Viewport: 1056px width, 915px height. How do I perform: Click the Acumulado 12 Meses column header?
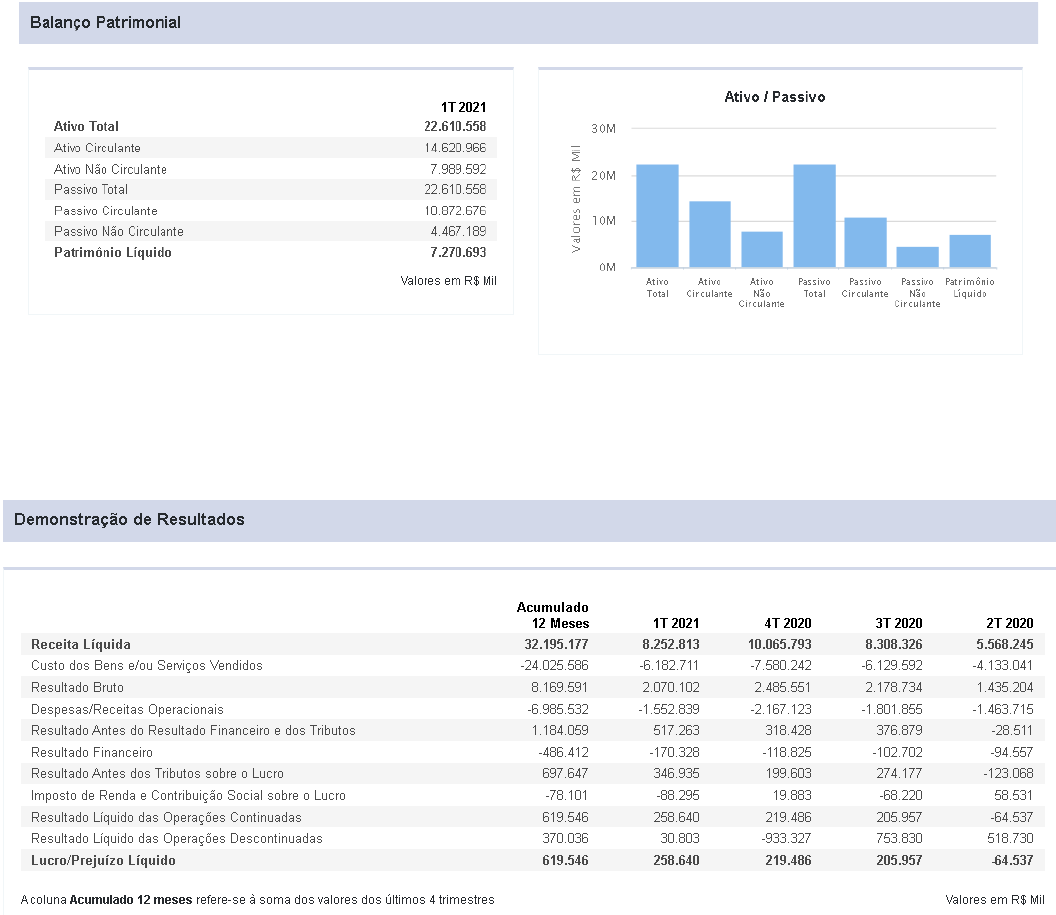(x=553, y=615)
